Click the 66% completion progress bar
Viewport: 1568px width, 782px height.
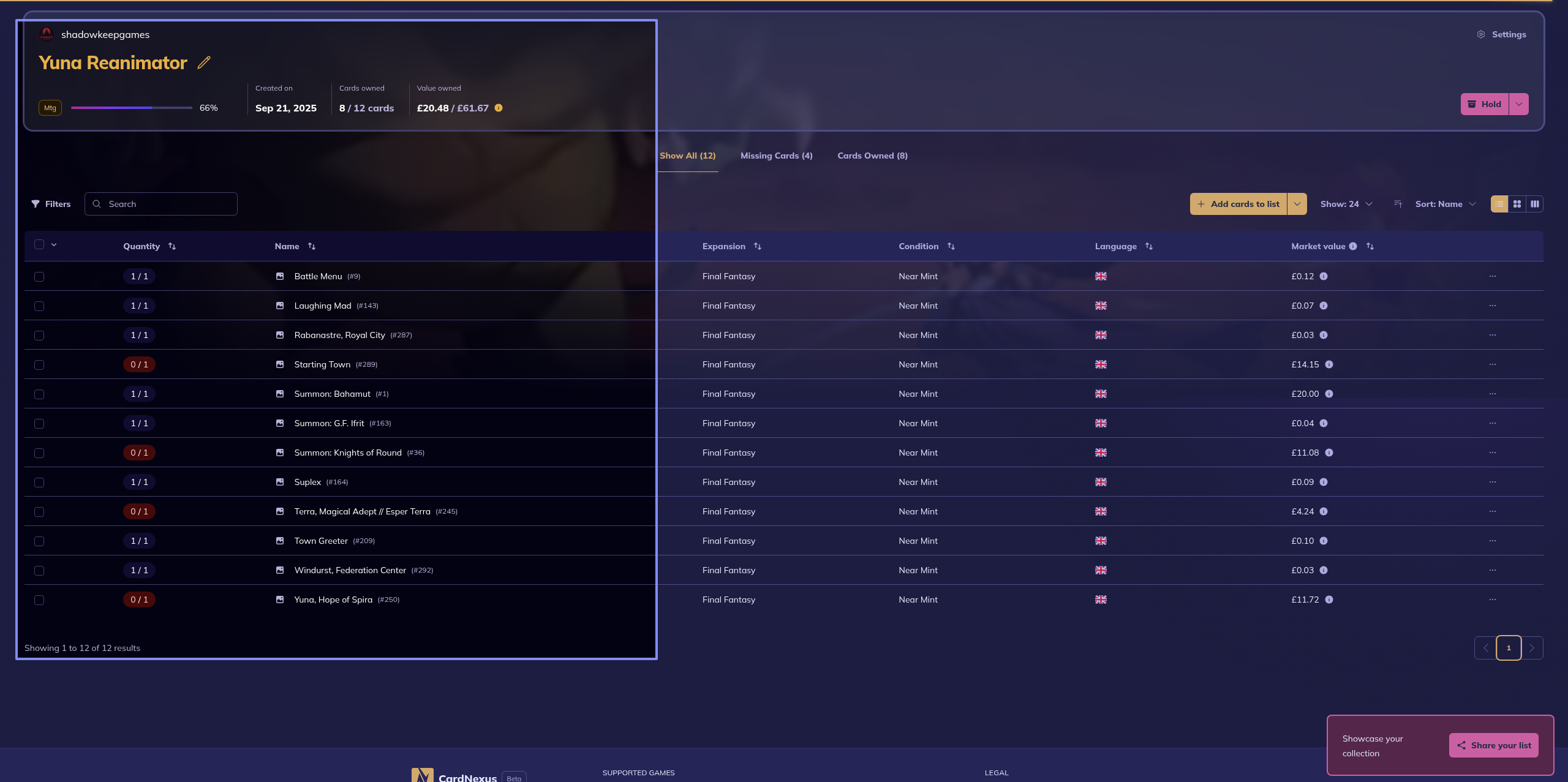point(132,108)
